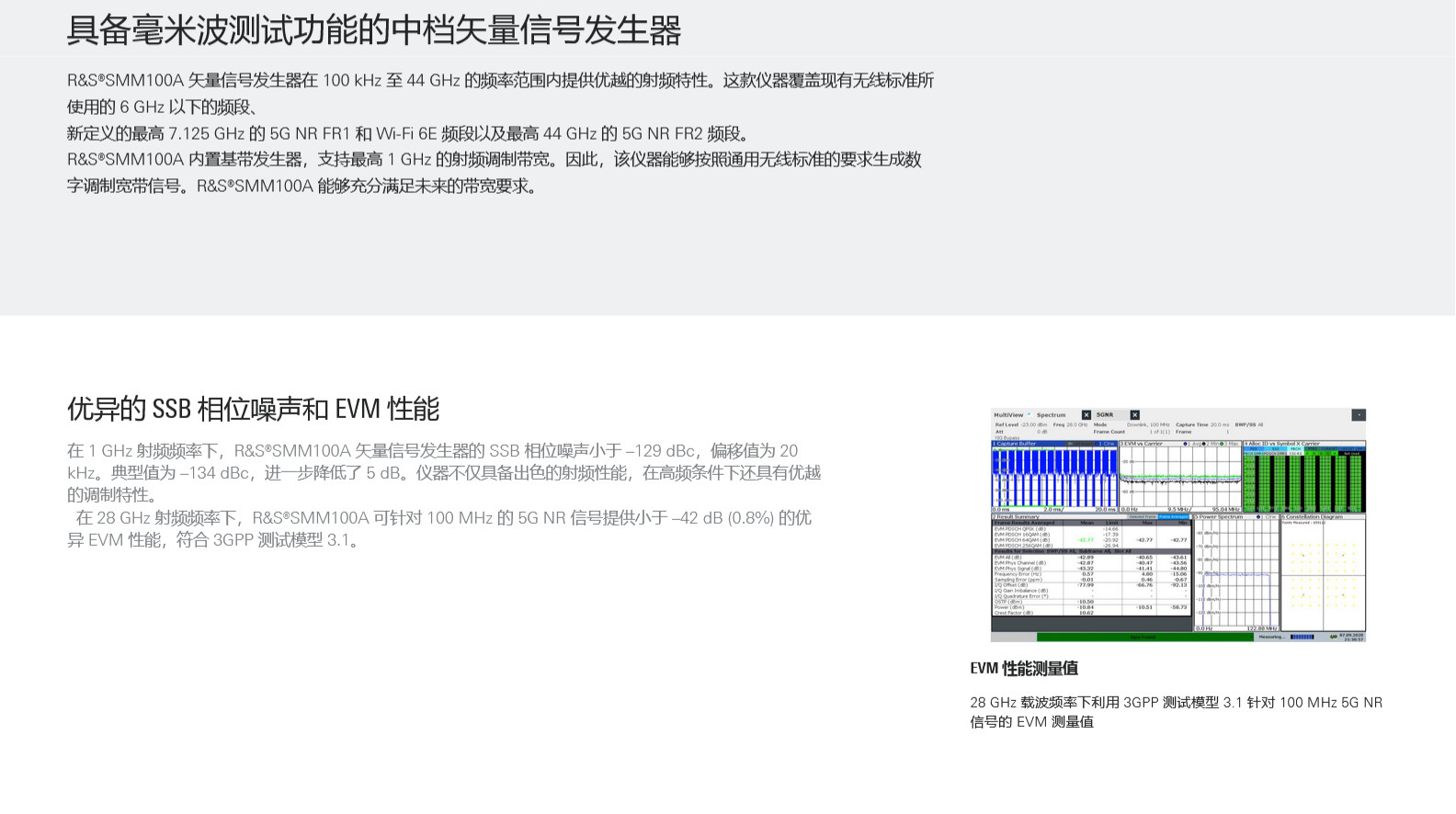This screenshot has height=814, width=1456.
Task: Open the Alloc ID vs Symbol panel
Action: point(1303,479)
